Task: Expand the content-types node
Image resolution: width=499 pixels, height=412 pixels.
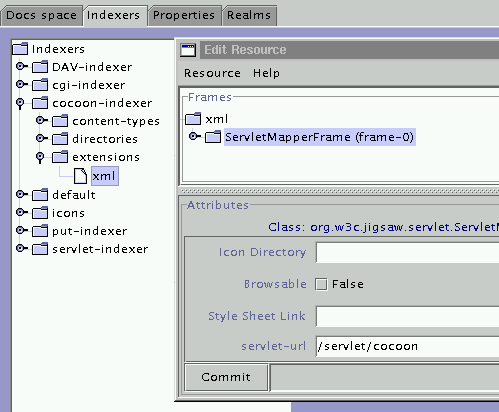Action: click(42, 120)
